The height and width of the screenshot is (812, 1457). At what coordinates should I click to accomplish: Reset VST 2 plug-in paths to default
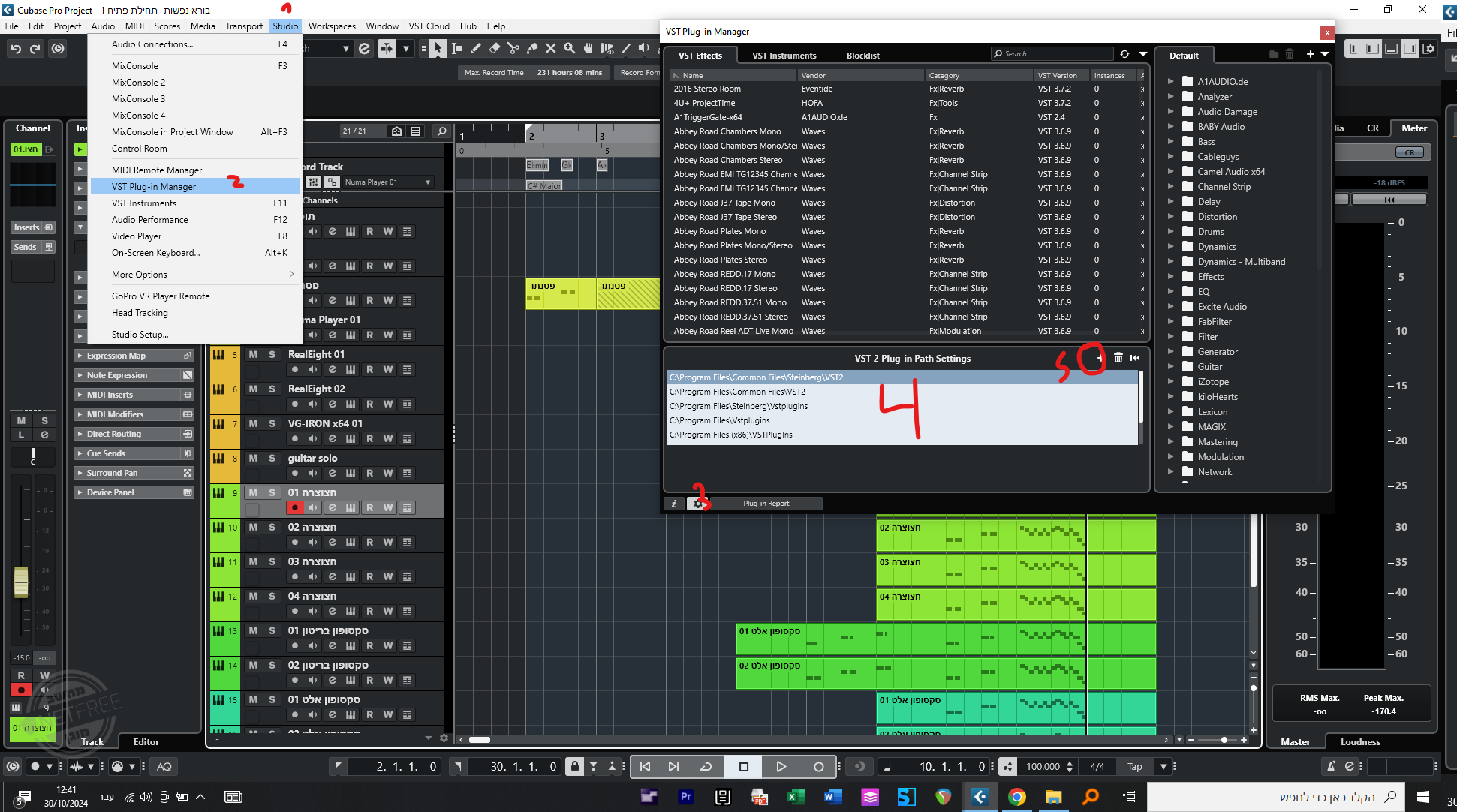coord(1135,358)
